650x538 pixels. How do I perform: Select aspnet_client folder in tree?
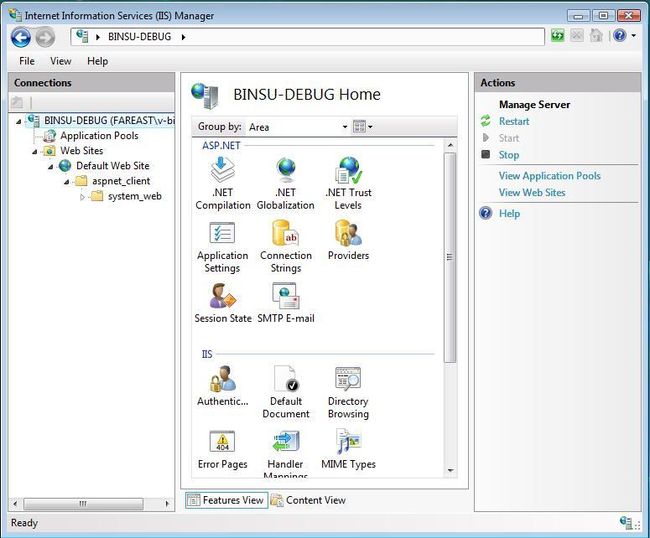click(x=121, y=181)
